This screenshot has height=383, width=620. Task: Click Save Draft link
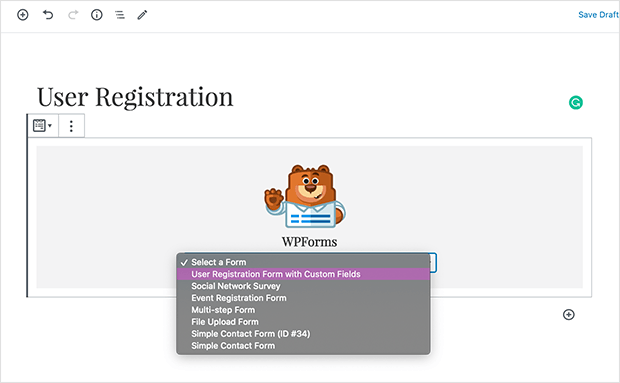tap(598, 15)
